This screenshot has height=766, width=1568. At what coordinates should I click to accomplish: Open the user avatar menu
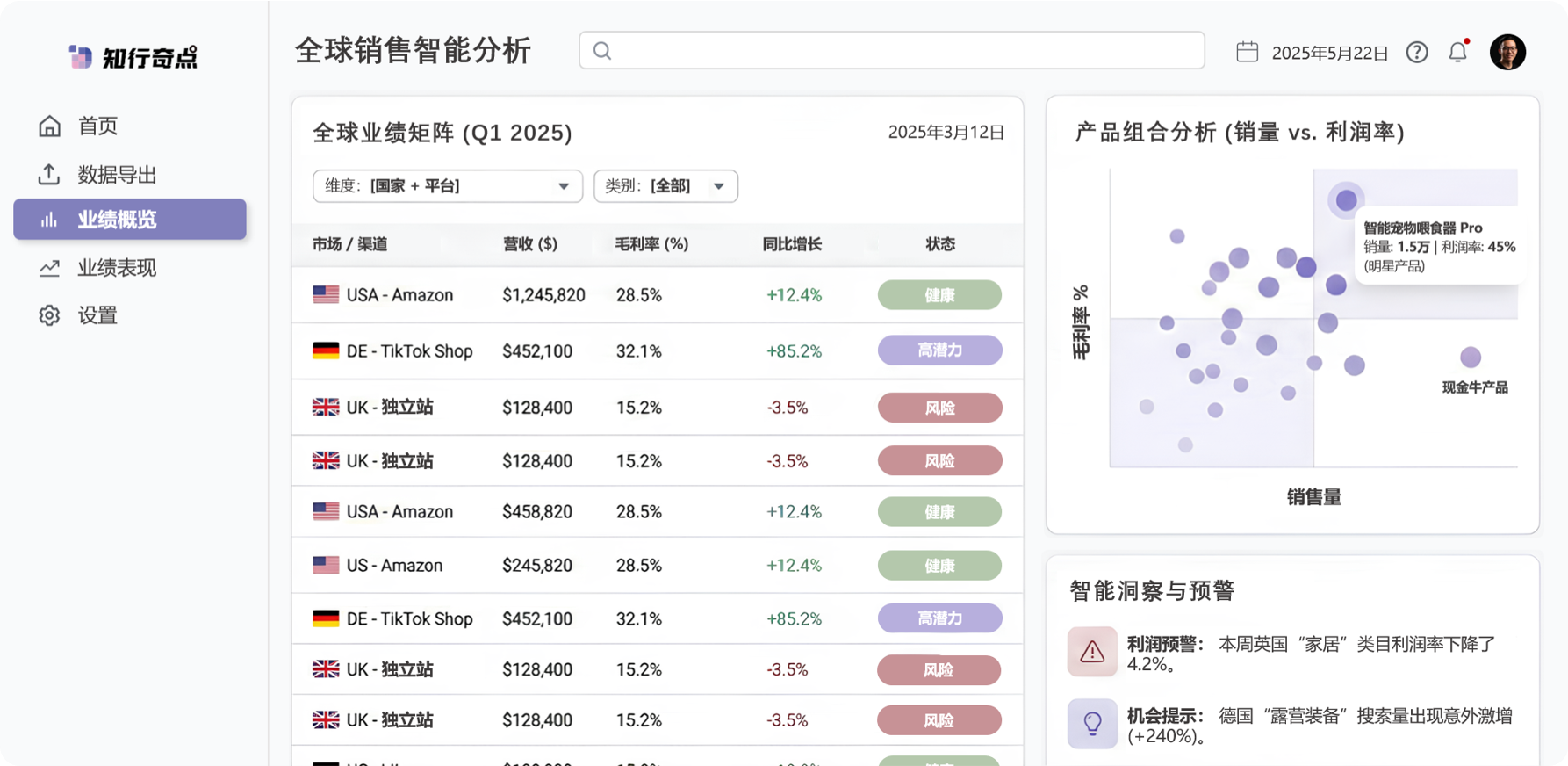(x=1507, y=52)
